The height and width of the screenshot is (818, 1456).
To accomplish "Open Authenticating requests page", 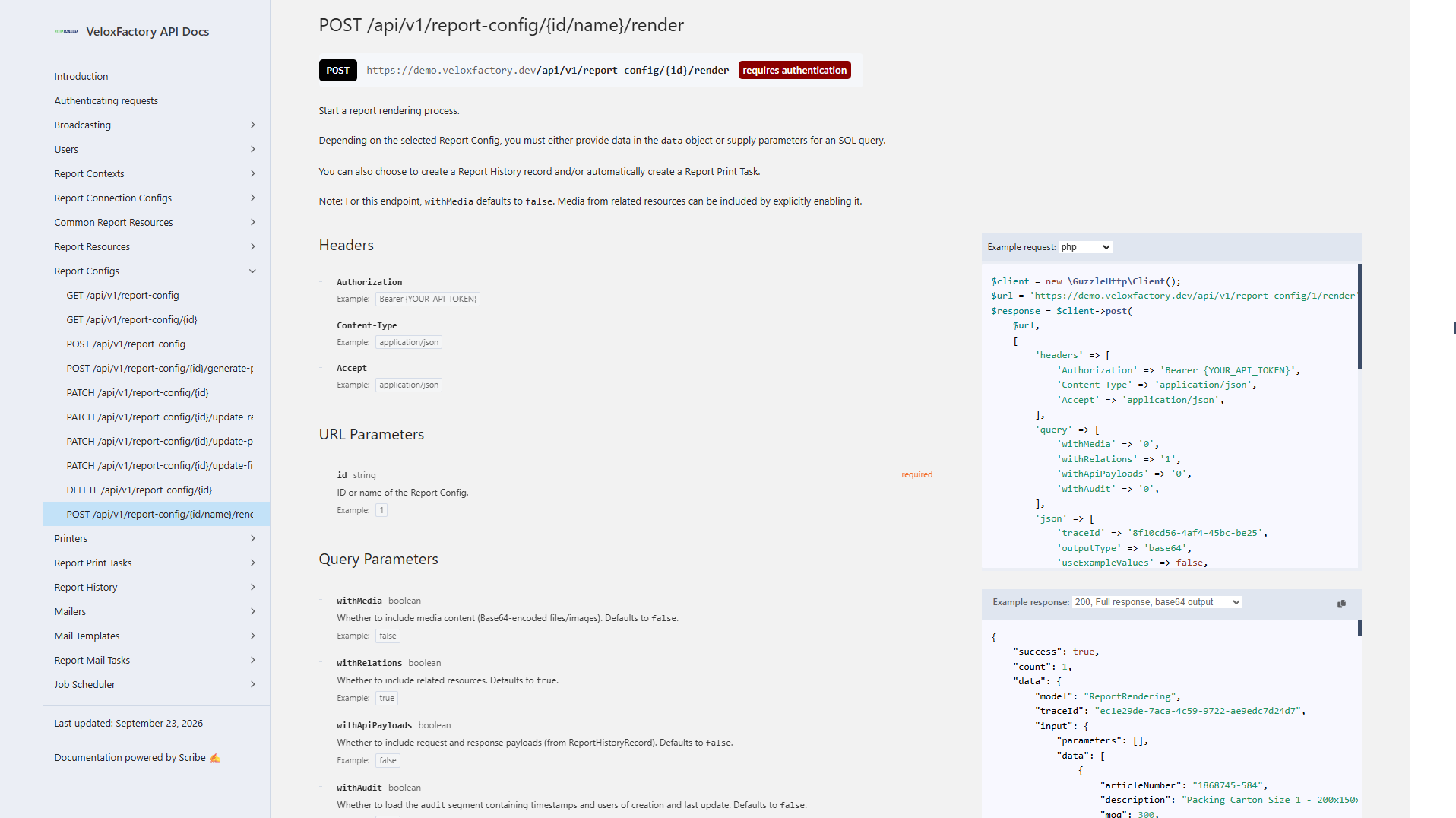I will [106, 100].
